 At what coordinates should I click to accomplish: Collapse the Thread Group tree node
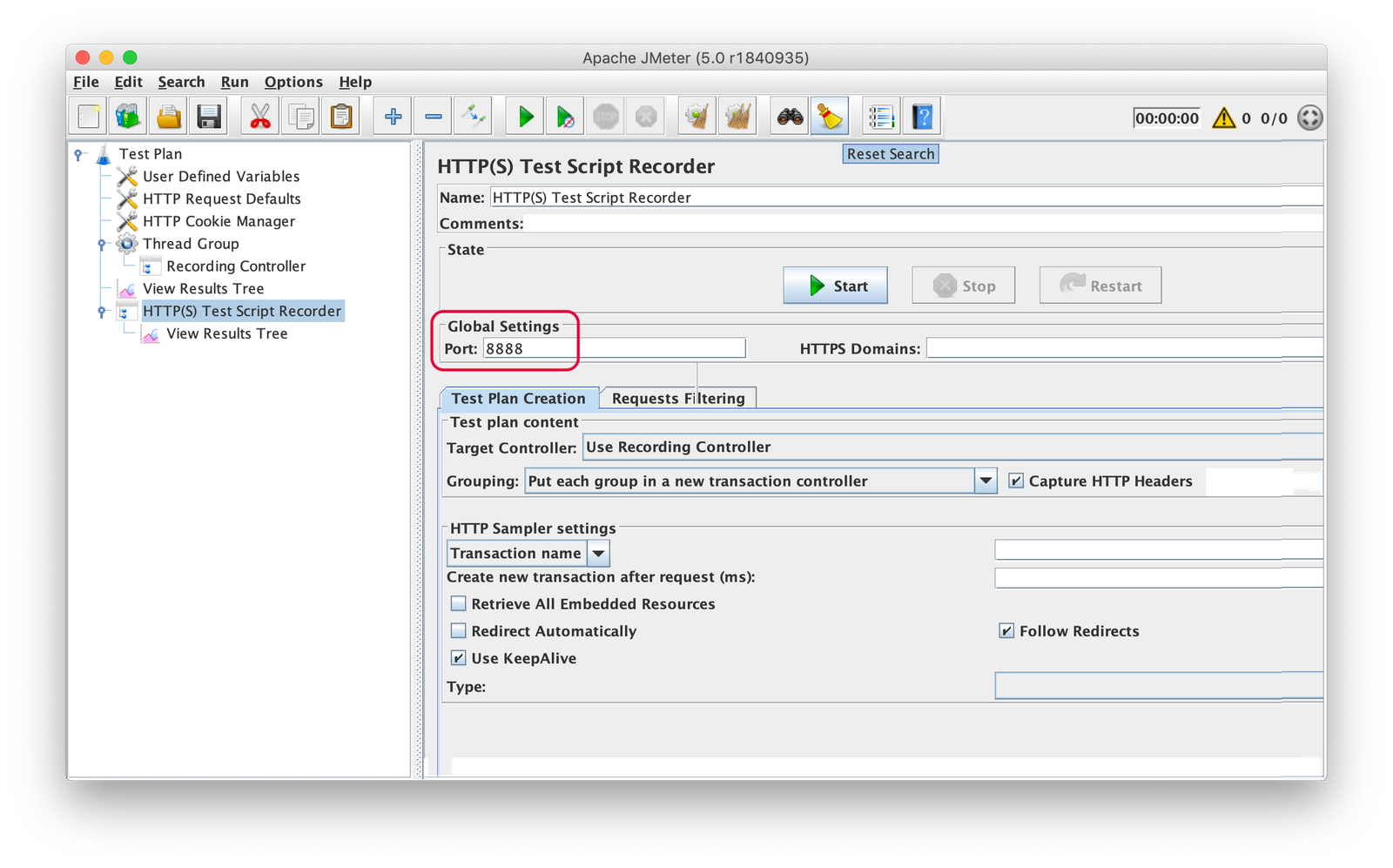click(x=102, y=244)
